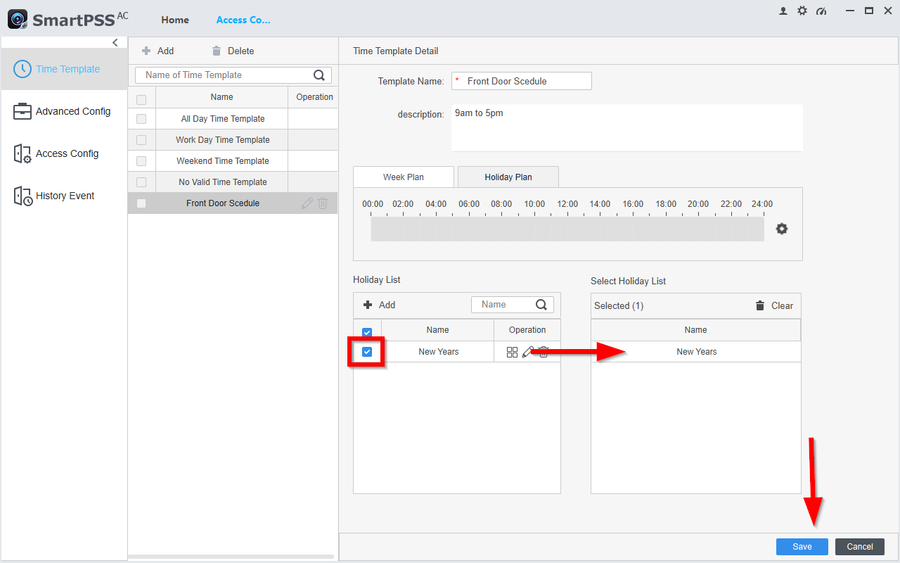Click the system performance gauge icon
900x563 pixels.
pos(821,11)
